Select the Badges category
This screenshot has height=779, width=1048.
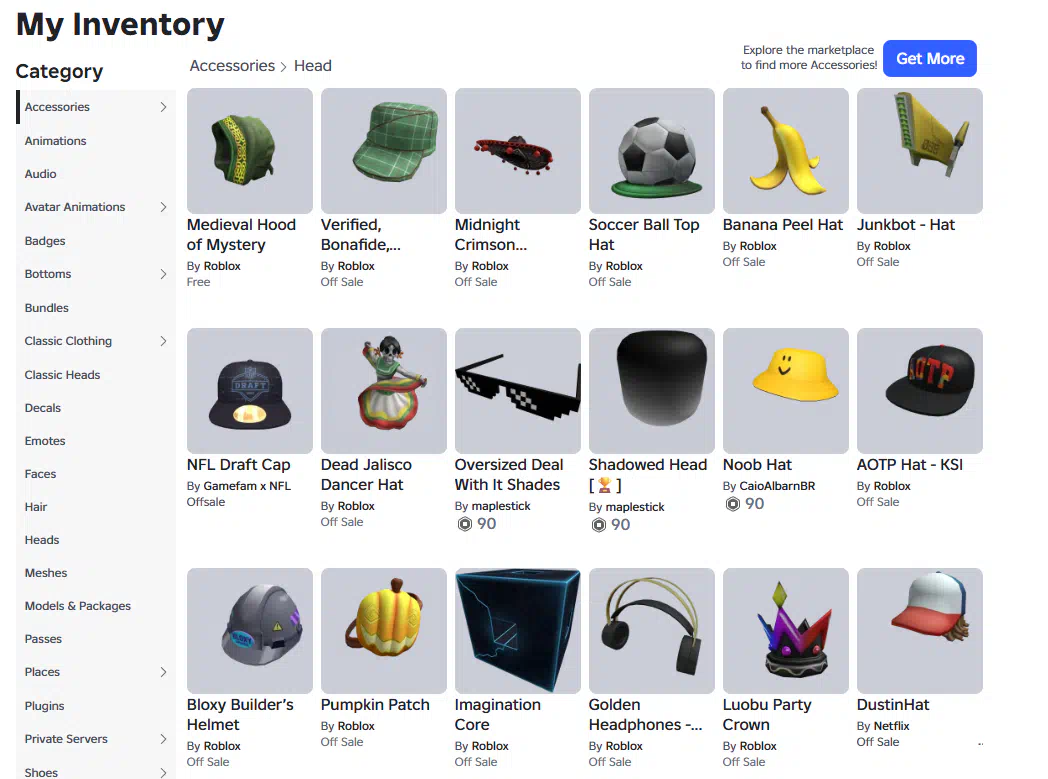coord(45,241)
